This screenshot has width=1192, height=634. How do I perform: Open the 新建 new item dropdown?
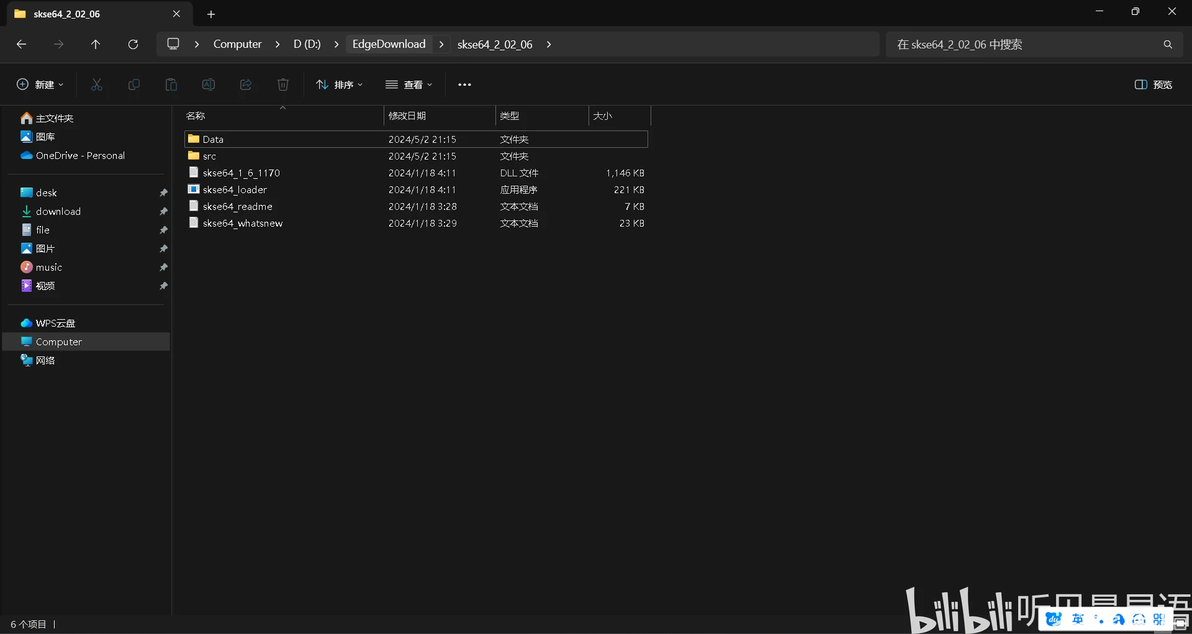pyautogui.click(x=40, y=84)
